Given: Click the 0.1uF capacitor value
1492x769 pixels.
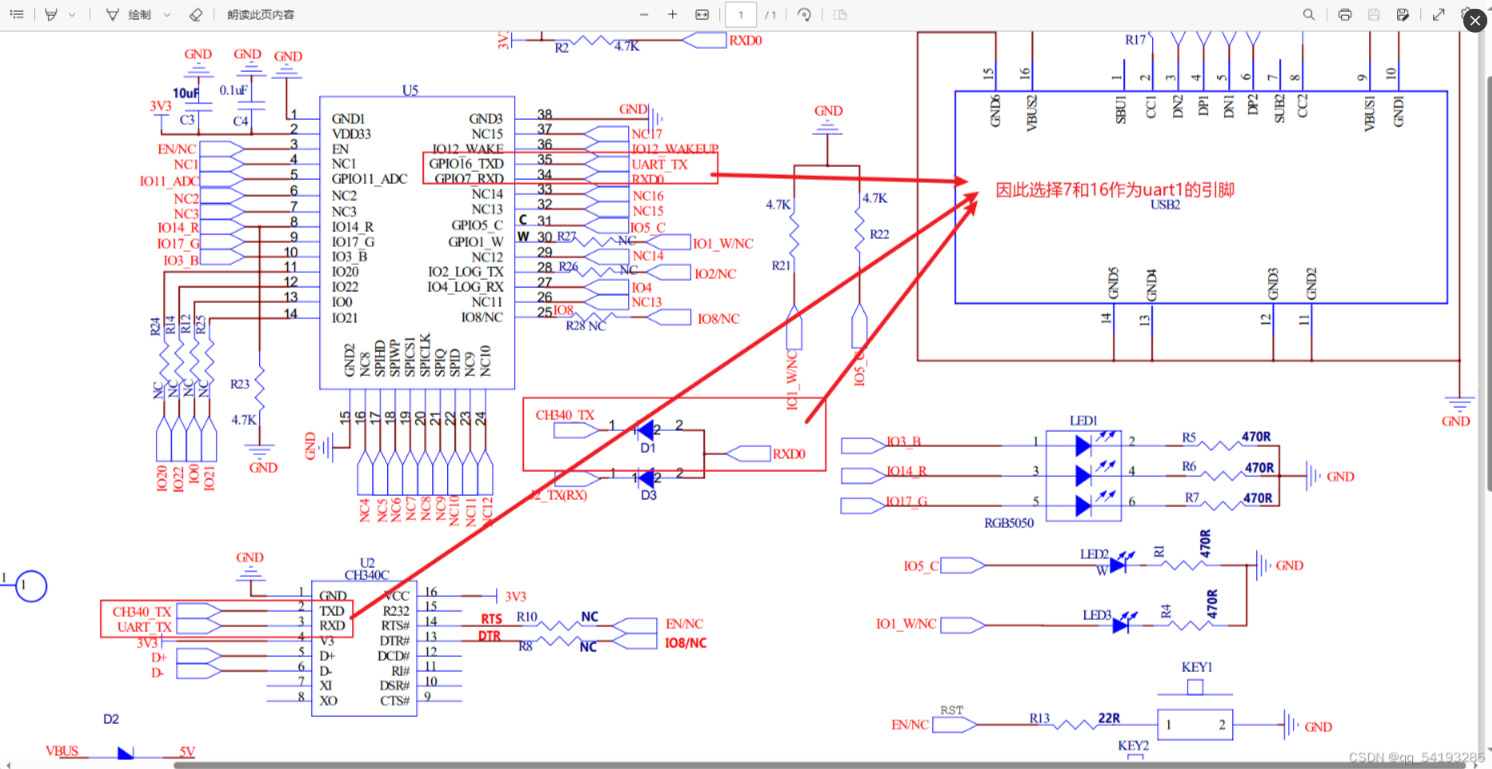Looking at the screenshot, I should (x=234, y=91).
